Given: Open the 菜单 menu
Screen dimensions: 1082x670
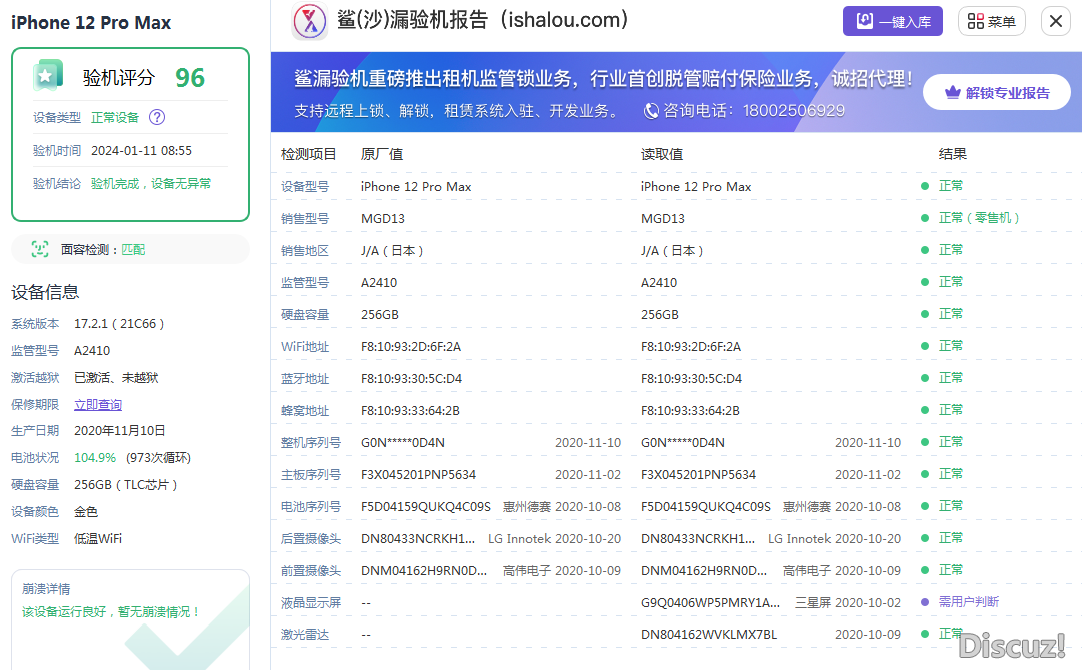Looking at the screenshot, I should 992,21.
